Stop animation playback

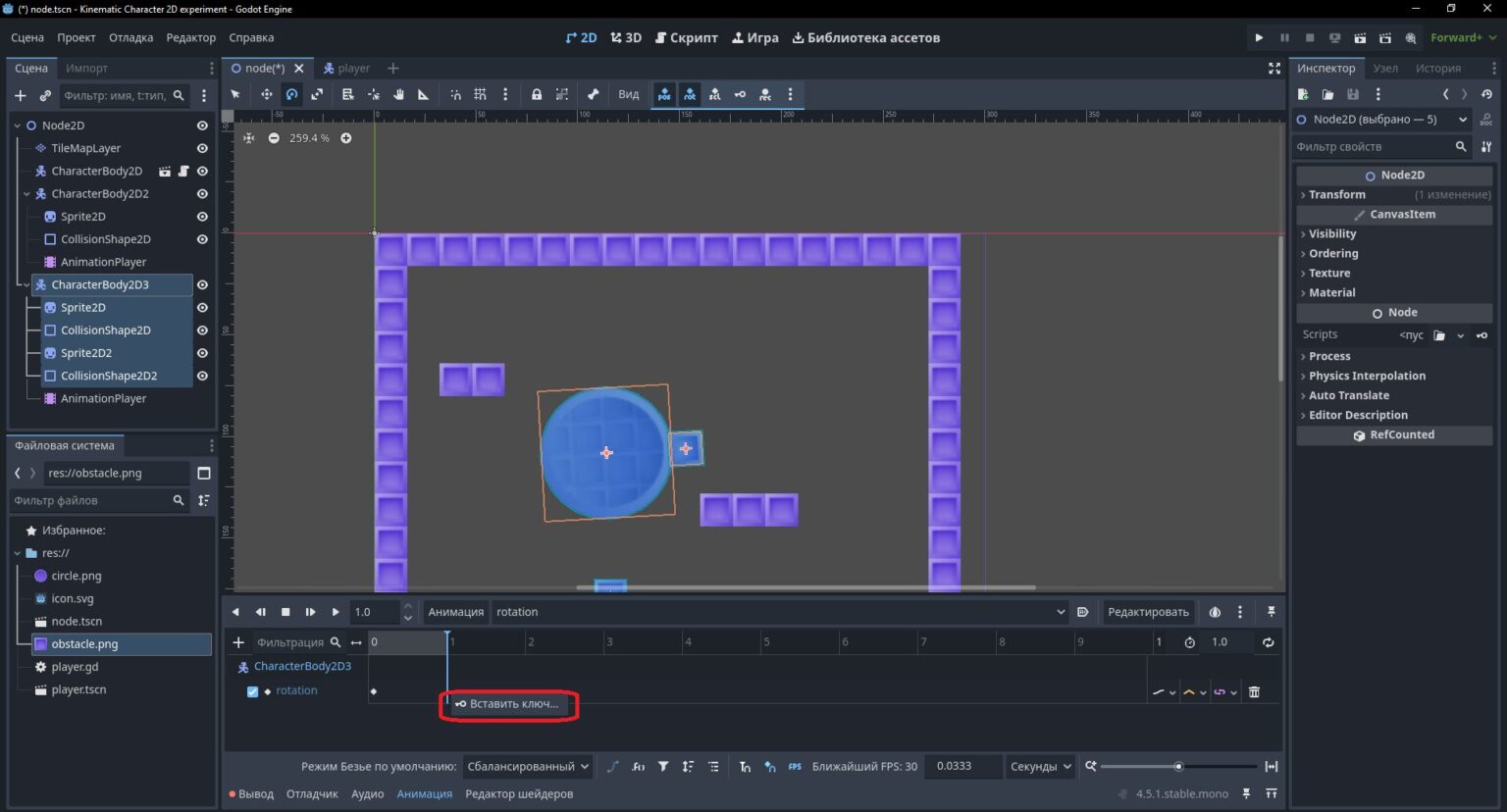pyautogui.click(x=286, y=612)
